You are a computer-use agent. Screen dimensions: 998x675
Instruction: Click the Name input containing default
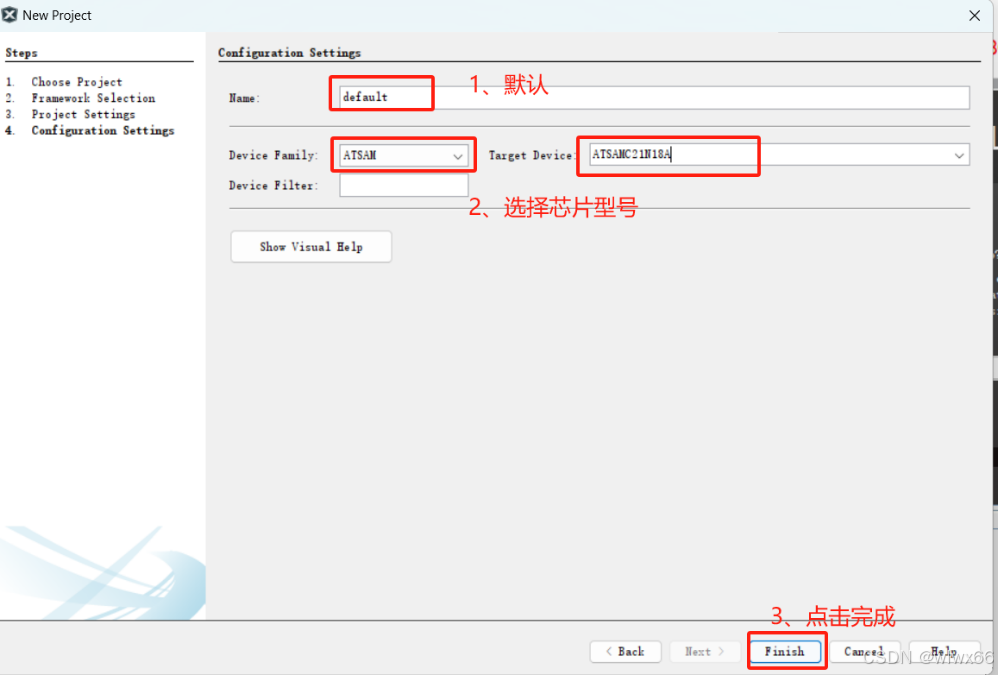pos(380,97)
